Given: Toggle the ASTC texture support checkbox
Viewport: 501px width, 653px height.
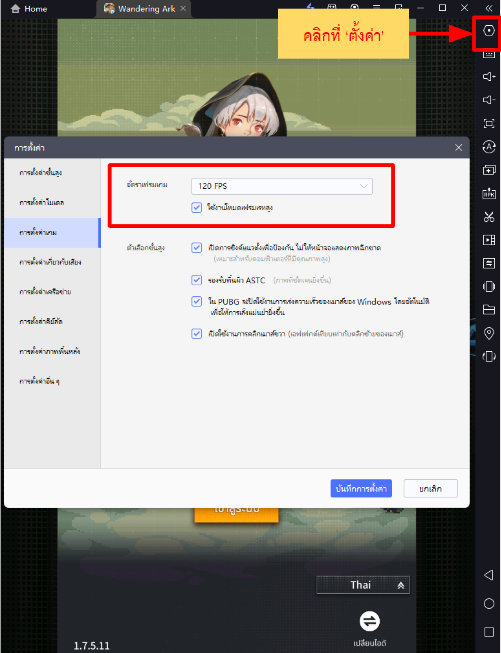Looking at the screenshot, I should pyautogui.click(x=197, y=280).
